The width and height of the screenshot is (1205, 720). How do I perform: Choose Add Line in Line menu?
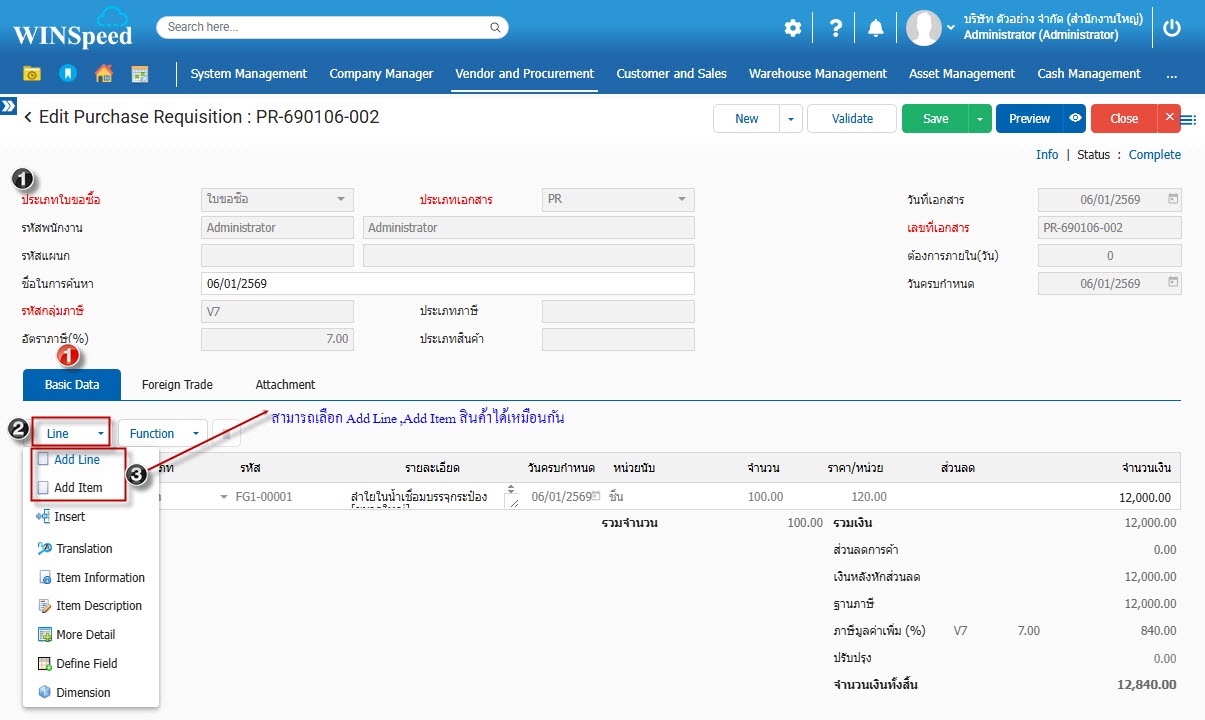coord(77,460)
